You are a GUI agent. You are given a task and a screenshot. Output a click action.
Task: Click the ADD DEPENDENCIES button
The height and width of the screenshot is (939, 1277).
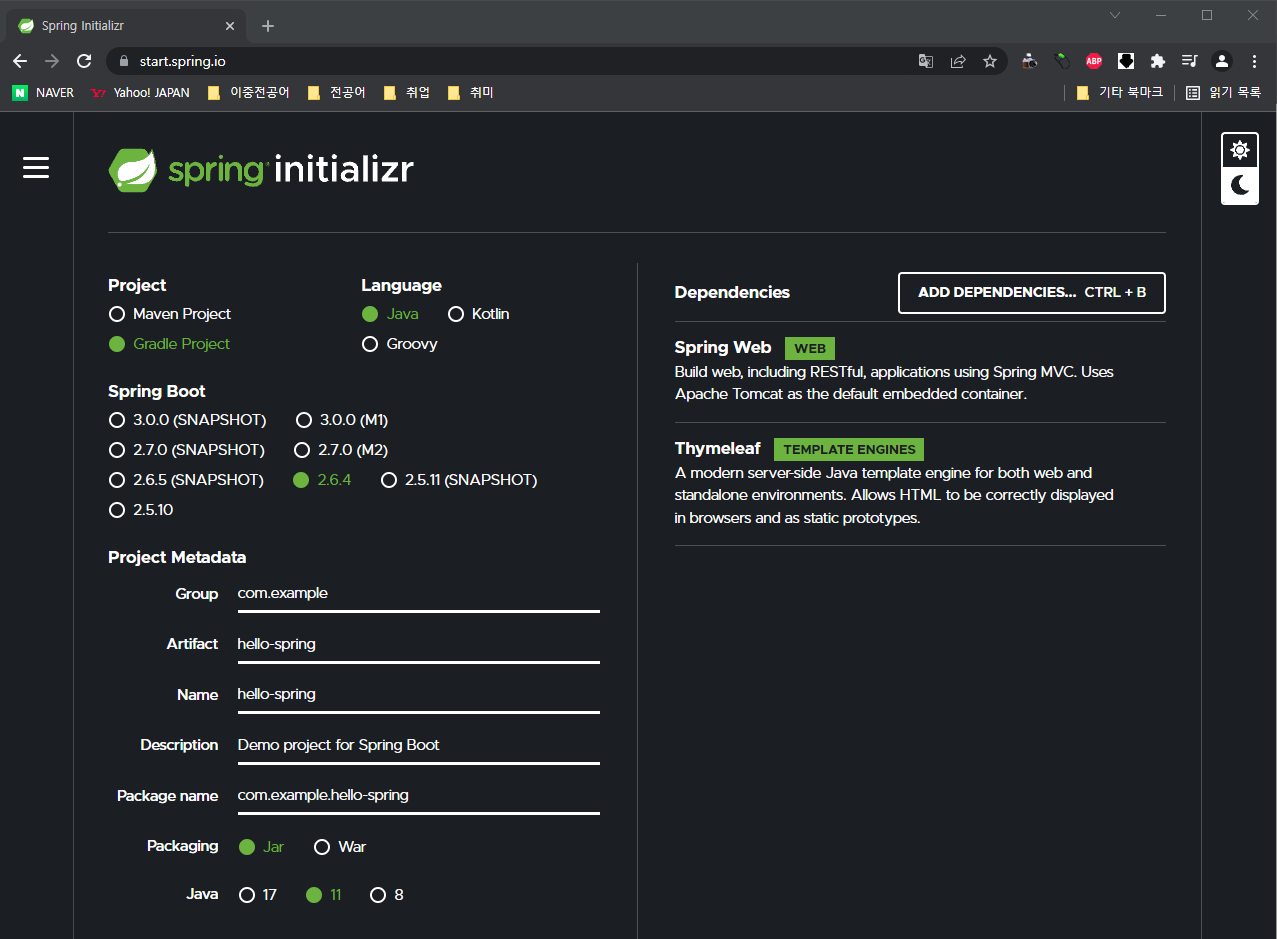click(1032, 293)
